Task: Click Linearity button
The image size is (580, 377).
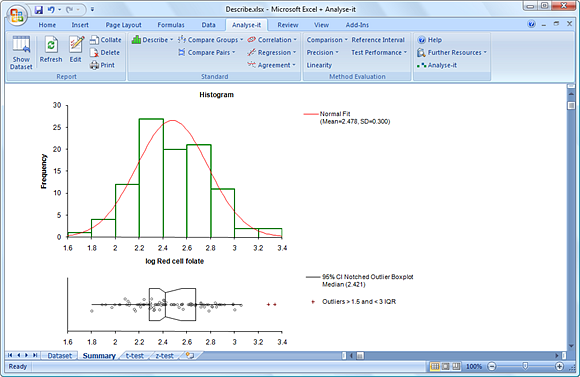Action: click(x=319, y=65)
